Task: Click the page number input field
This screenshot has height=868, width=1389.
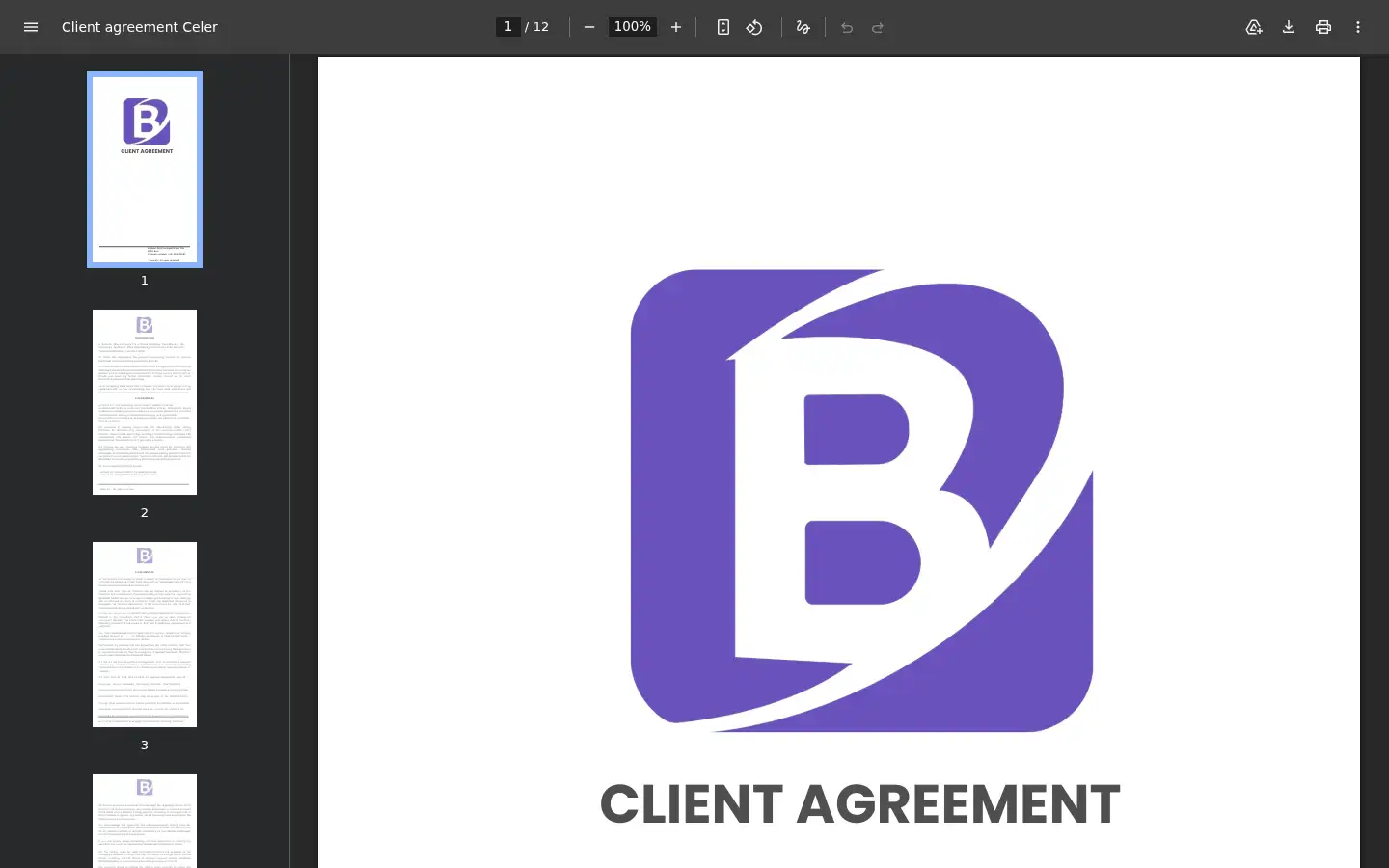Action: 508,27
